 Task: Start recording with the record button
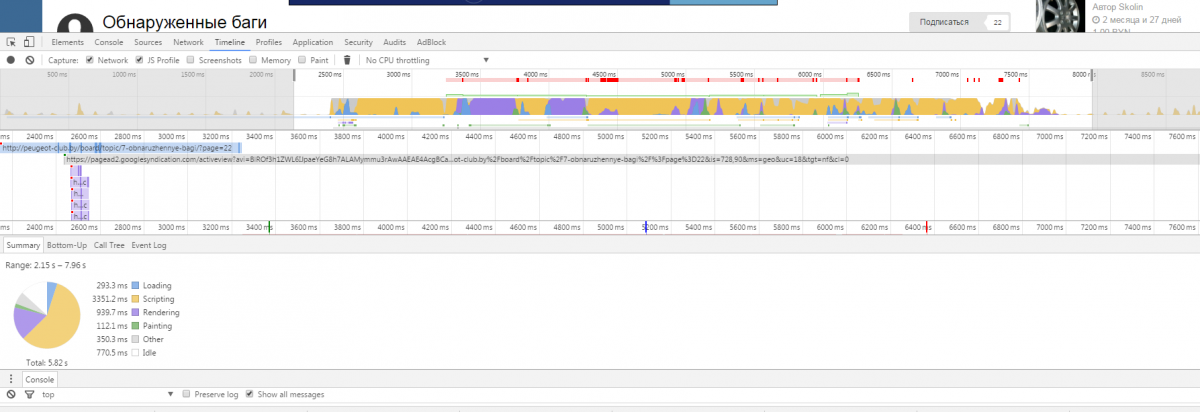pyautogui.click(x=10, y=60)
